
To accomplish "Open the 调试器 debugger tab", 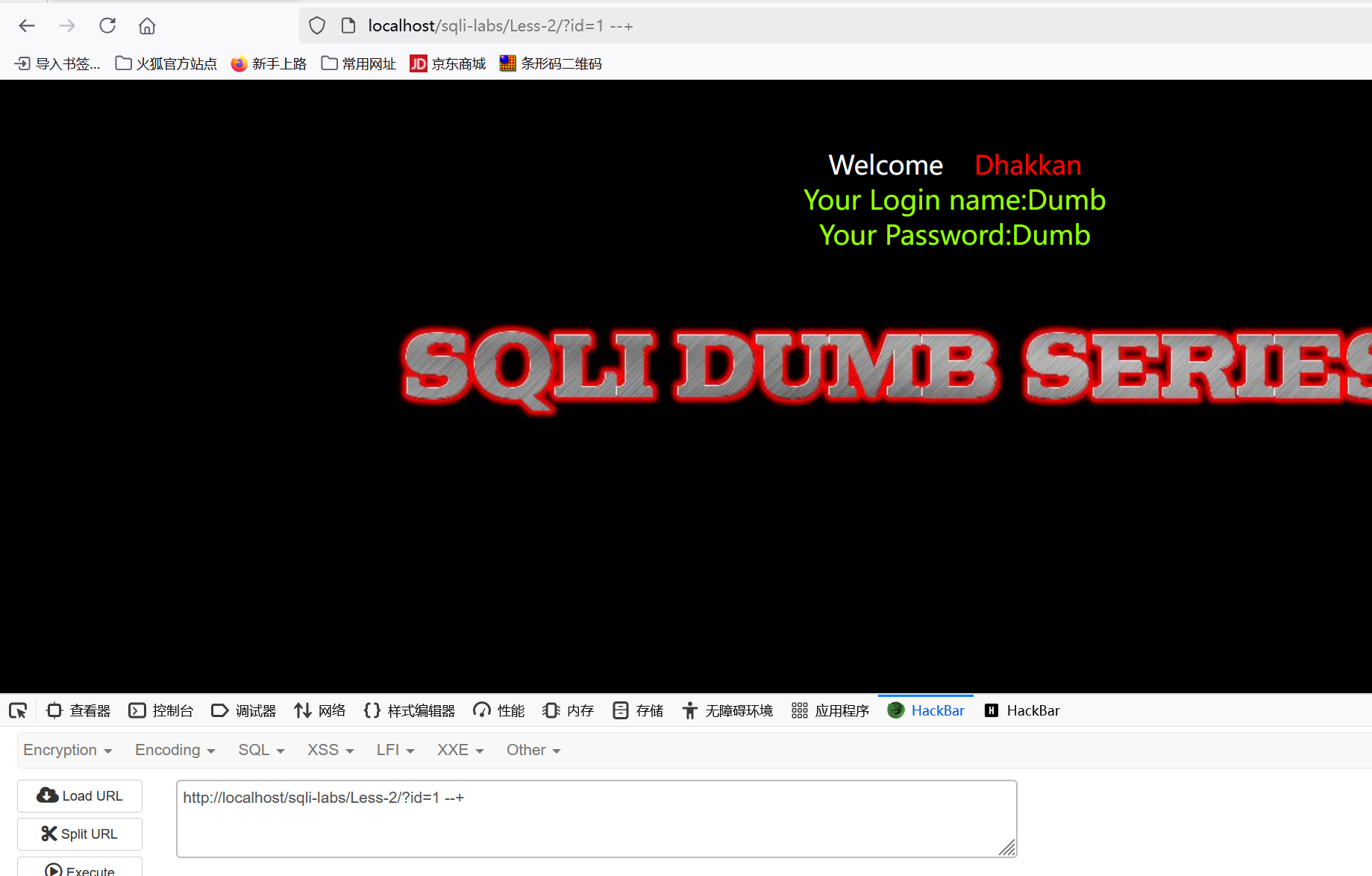I will [x=243, y=710].
